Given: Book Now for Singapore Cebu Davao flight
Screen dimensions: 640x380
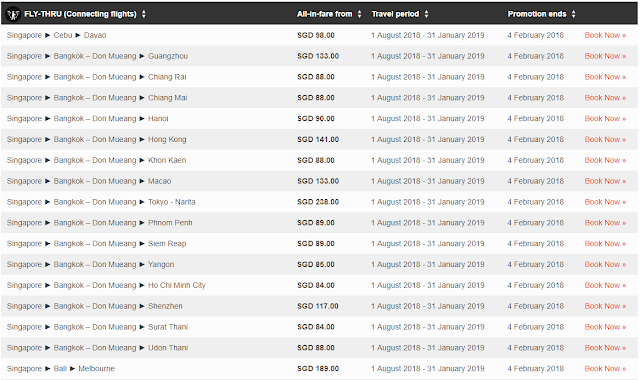Looking at the screenshot, I should pos(605,35).
